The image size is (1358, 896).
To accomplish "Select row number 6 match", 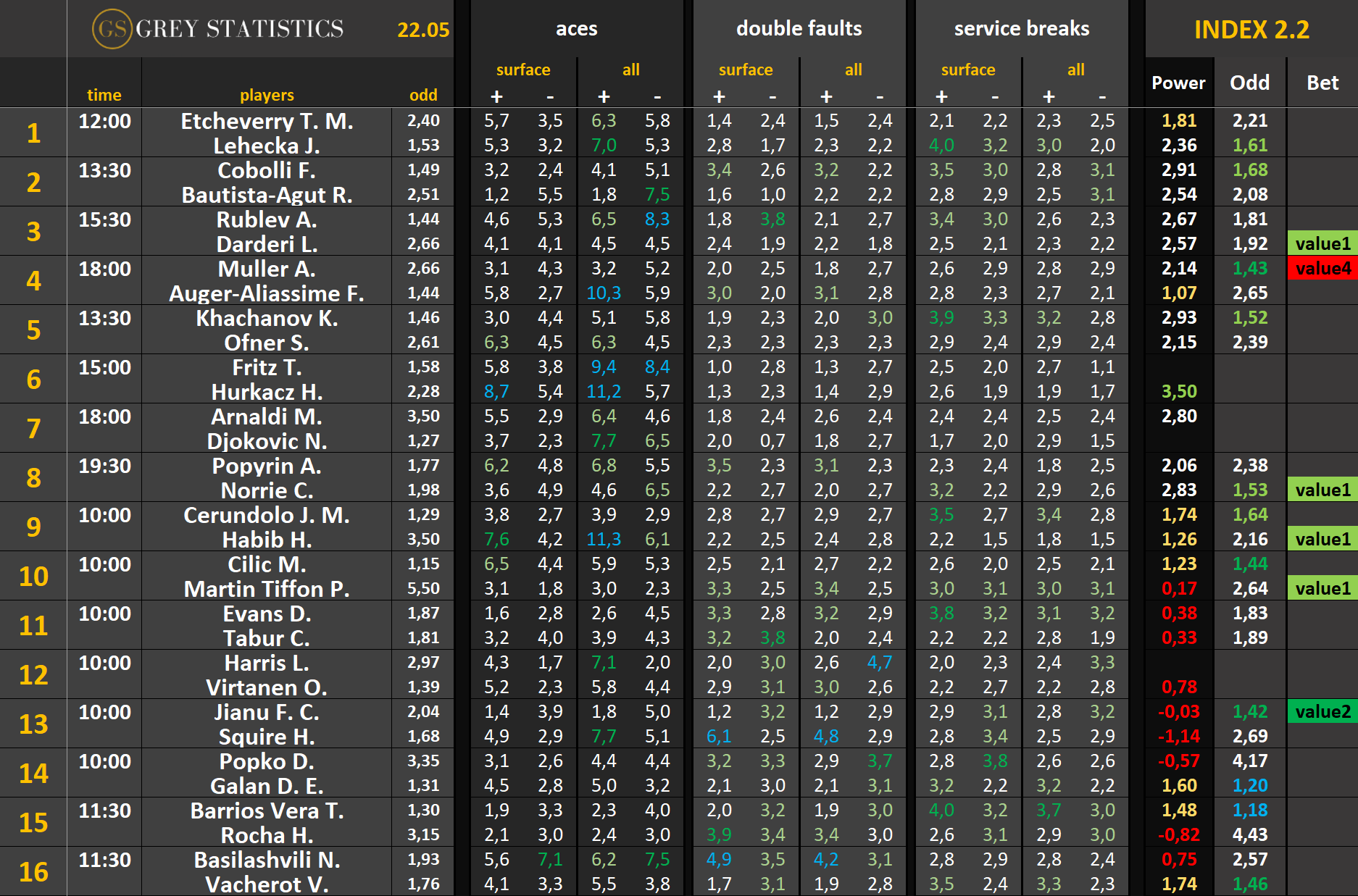I will tap(33, 379).
